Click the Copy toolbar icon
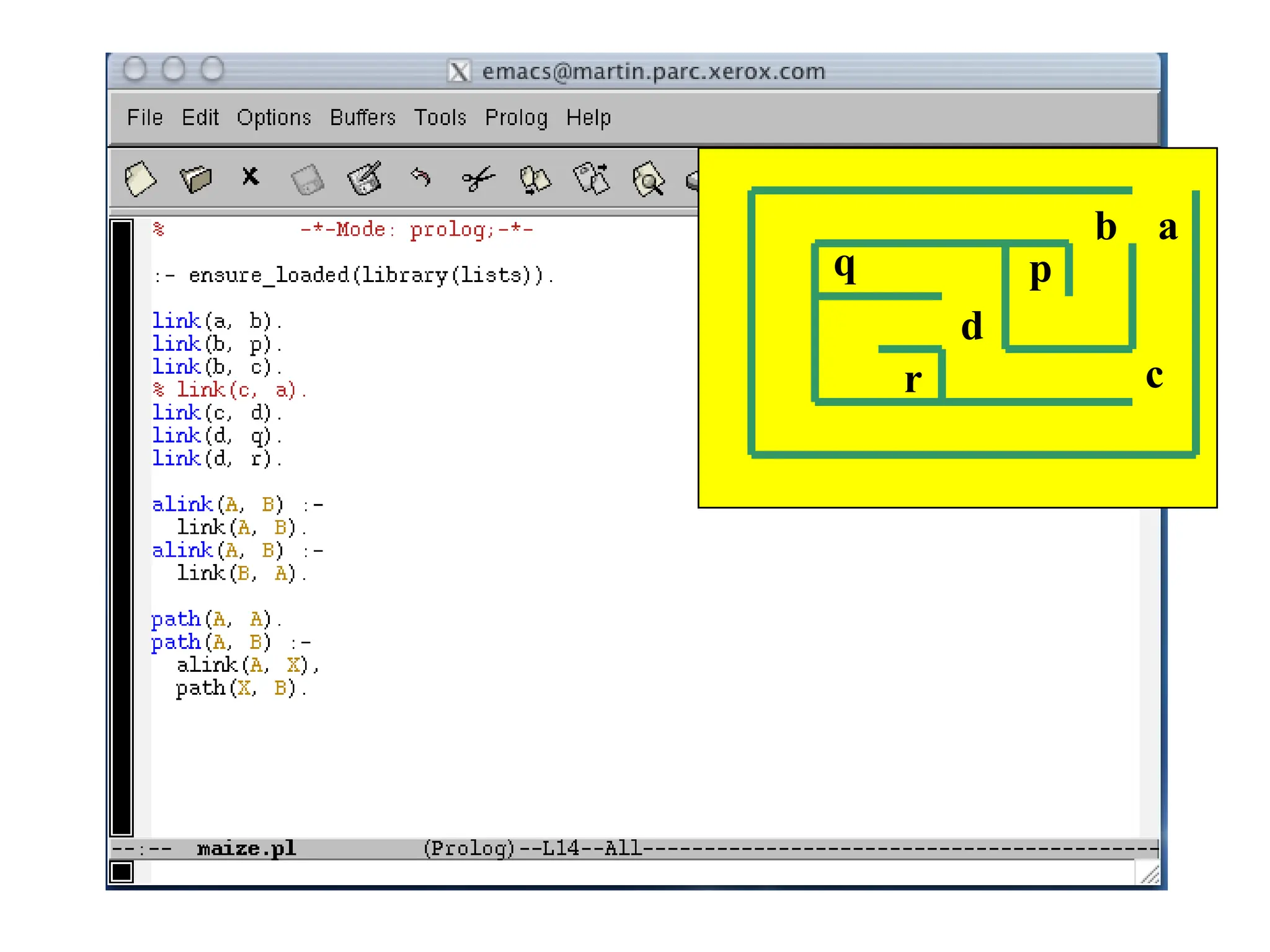The height and width of the screenshot is (952, 1270). tap(535, 180)
